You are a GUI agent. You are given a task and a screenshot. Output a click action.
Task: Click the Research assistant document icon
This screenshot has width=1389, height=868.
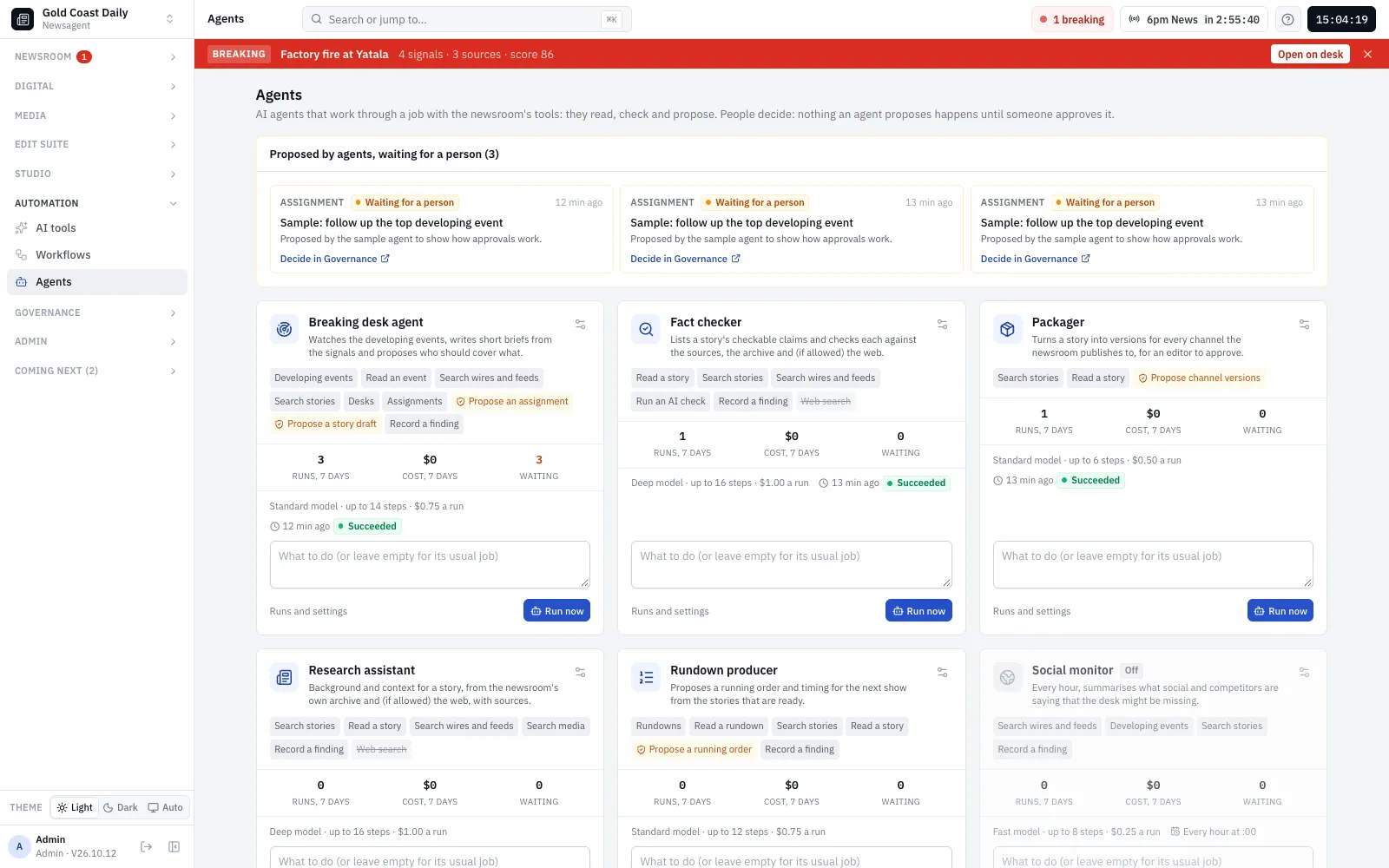click(x=284, y=677)
